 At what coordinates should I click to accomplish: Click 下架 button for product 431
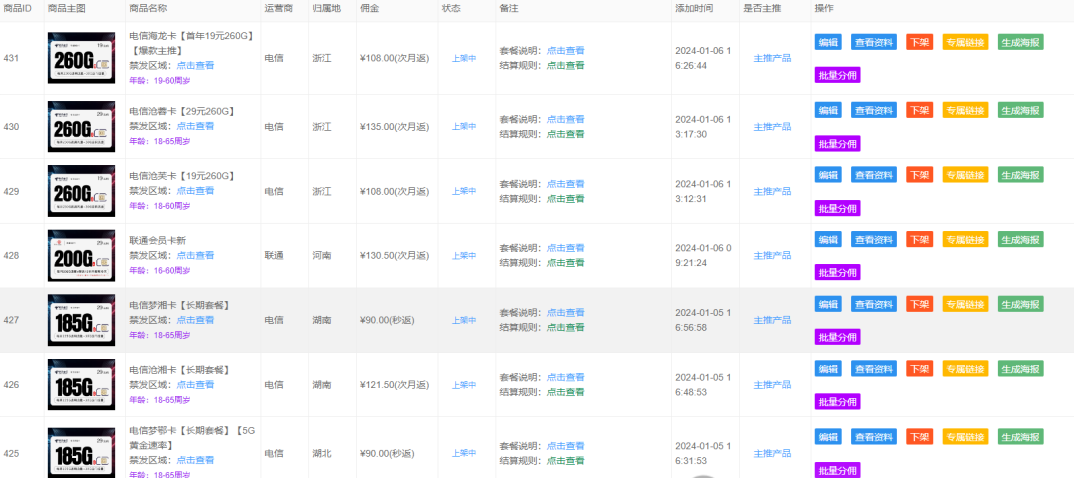click(x=919, y=42)
